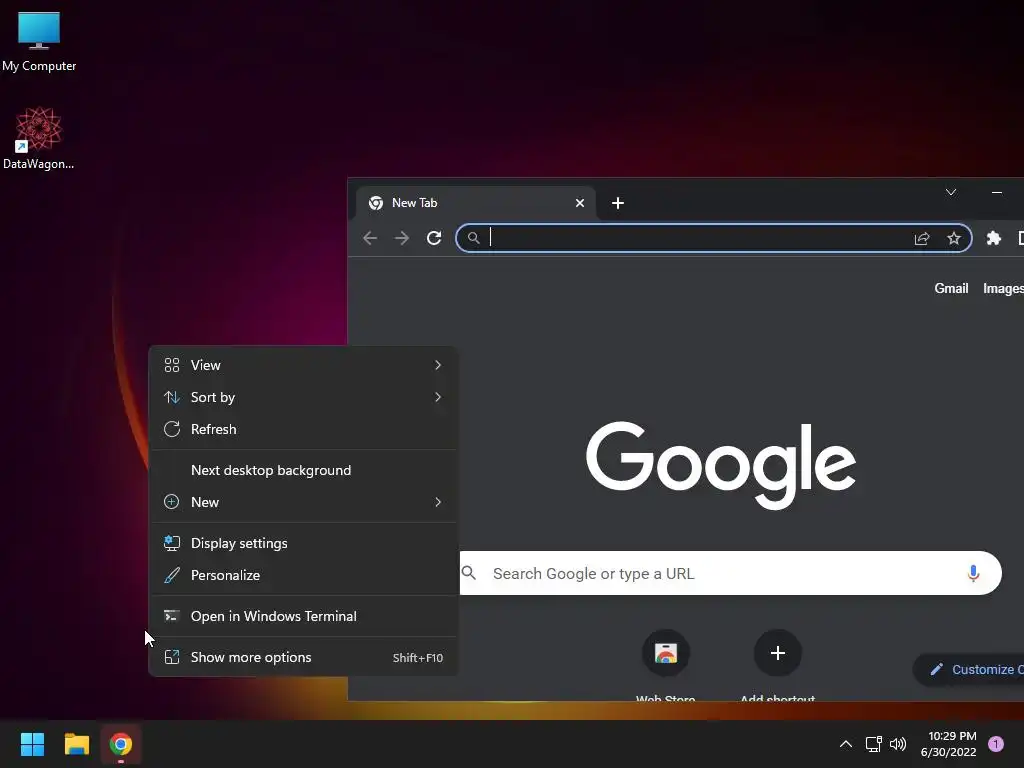Open the volume control in tray
This screenshot has height=768, width=1024.
(898, 744)
